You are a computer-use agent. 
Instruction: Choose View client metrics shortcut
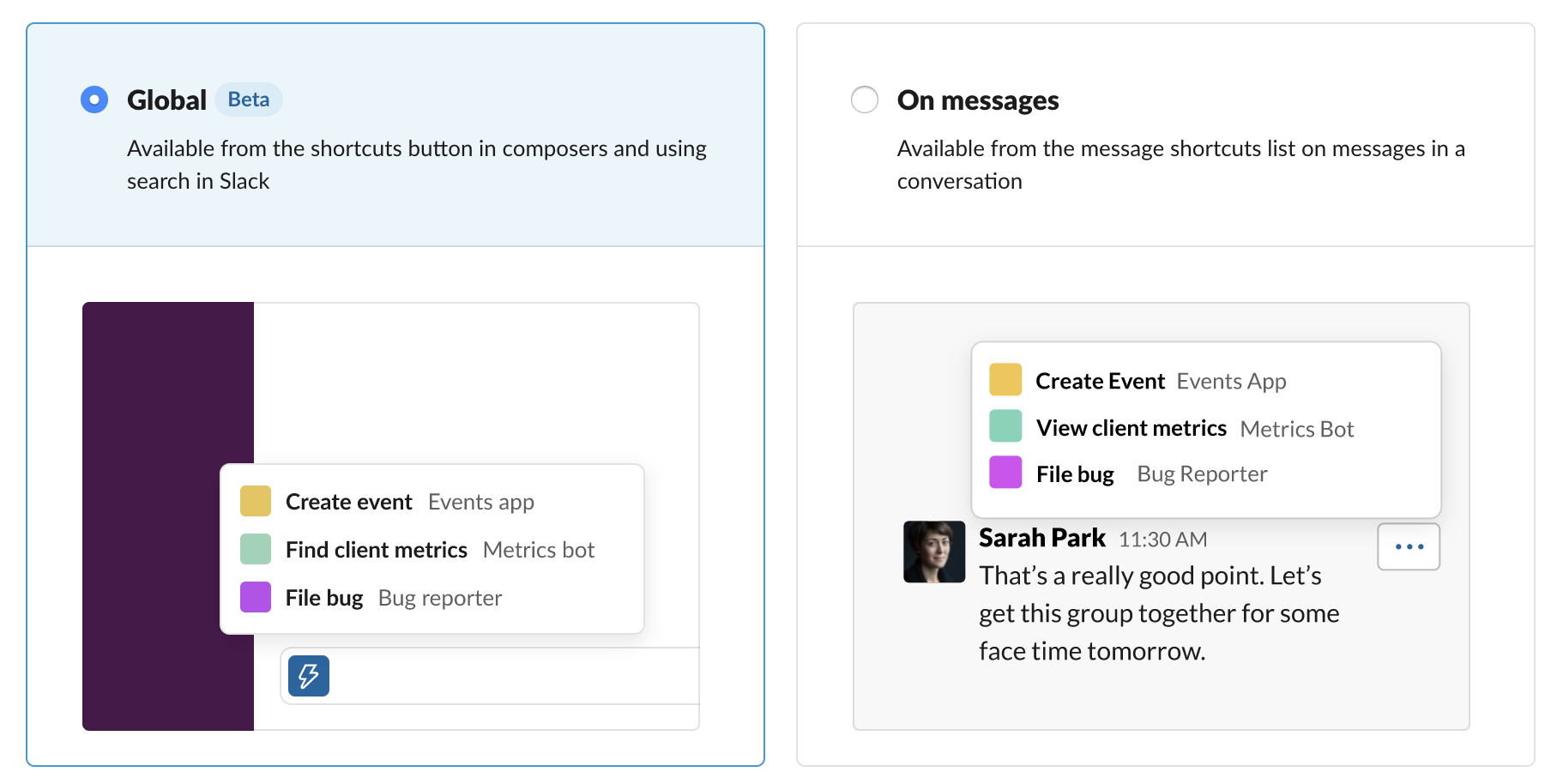(1205, 427)
